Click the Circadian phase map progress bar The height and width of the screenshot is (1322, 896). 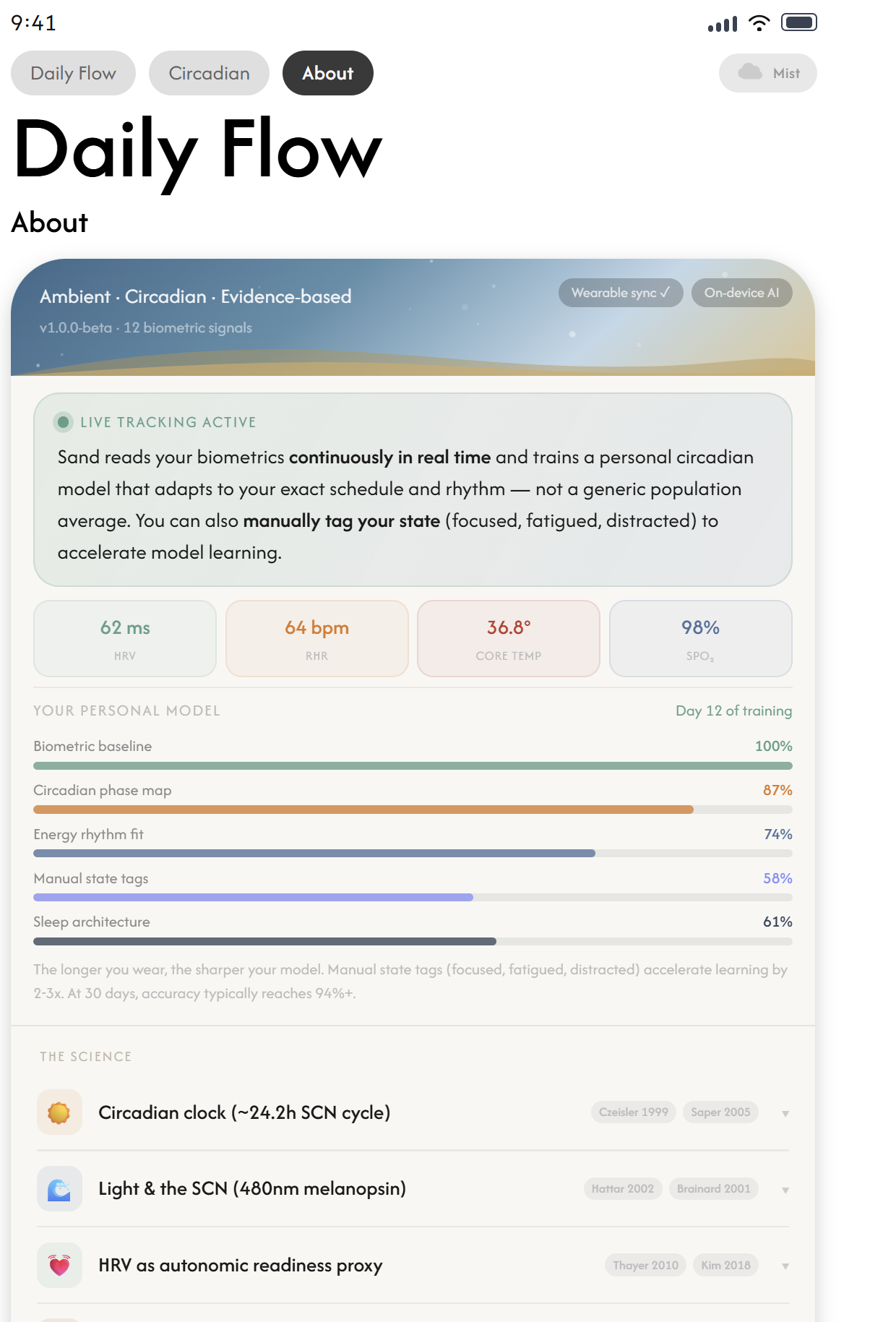pyautogui.click(x=413, y=810)
